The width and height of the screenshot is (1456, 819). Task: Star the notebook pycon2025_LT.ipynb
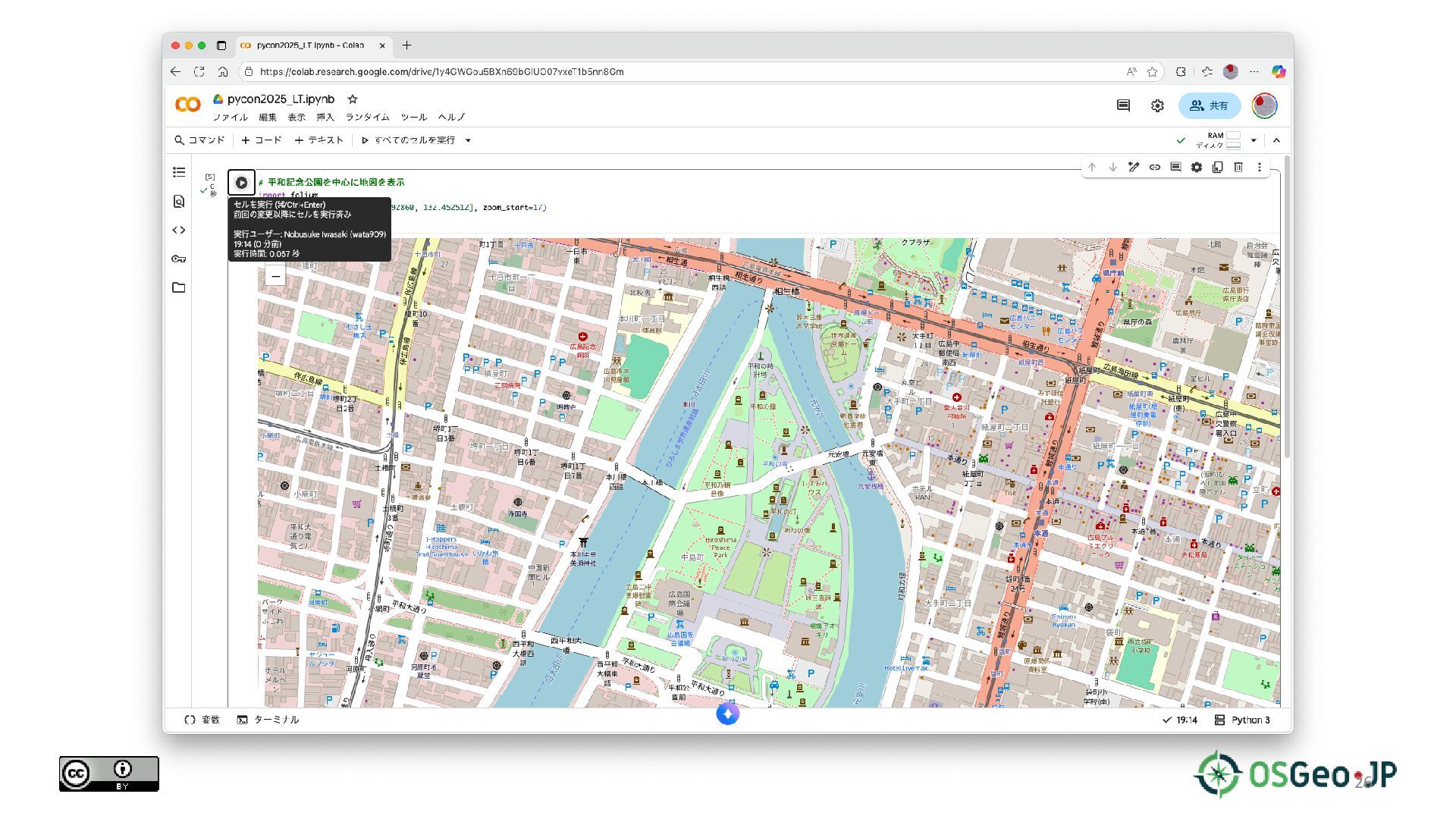(353, 99)
